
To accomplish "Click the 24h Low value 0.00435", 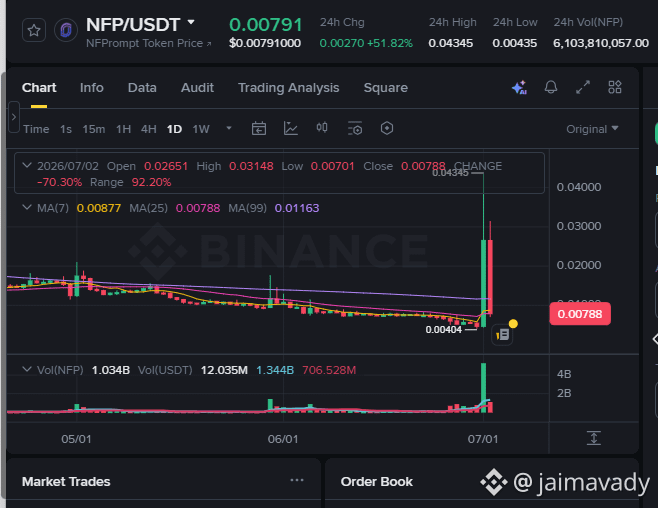I will [514, 43].
